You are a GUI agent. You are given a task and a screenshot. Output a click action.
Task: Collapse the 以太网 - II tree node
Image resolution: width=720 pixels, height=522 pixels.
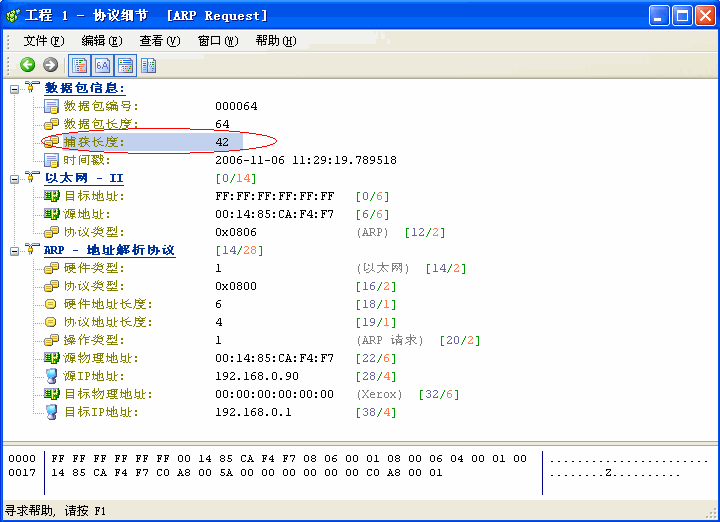click(x=15, y=179)
